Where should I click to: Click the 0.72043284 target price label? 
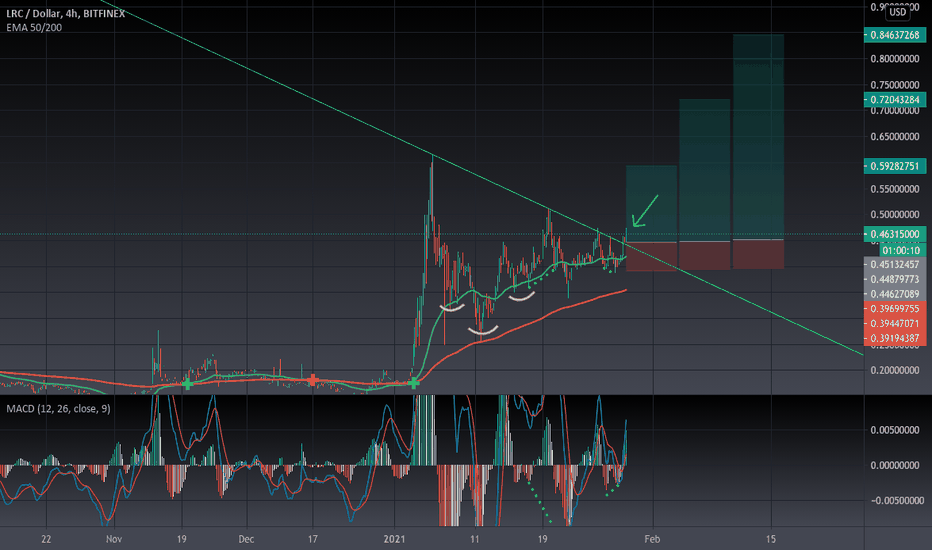pos(895,100)
